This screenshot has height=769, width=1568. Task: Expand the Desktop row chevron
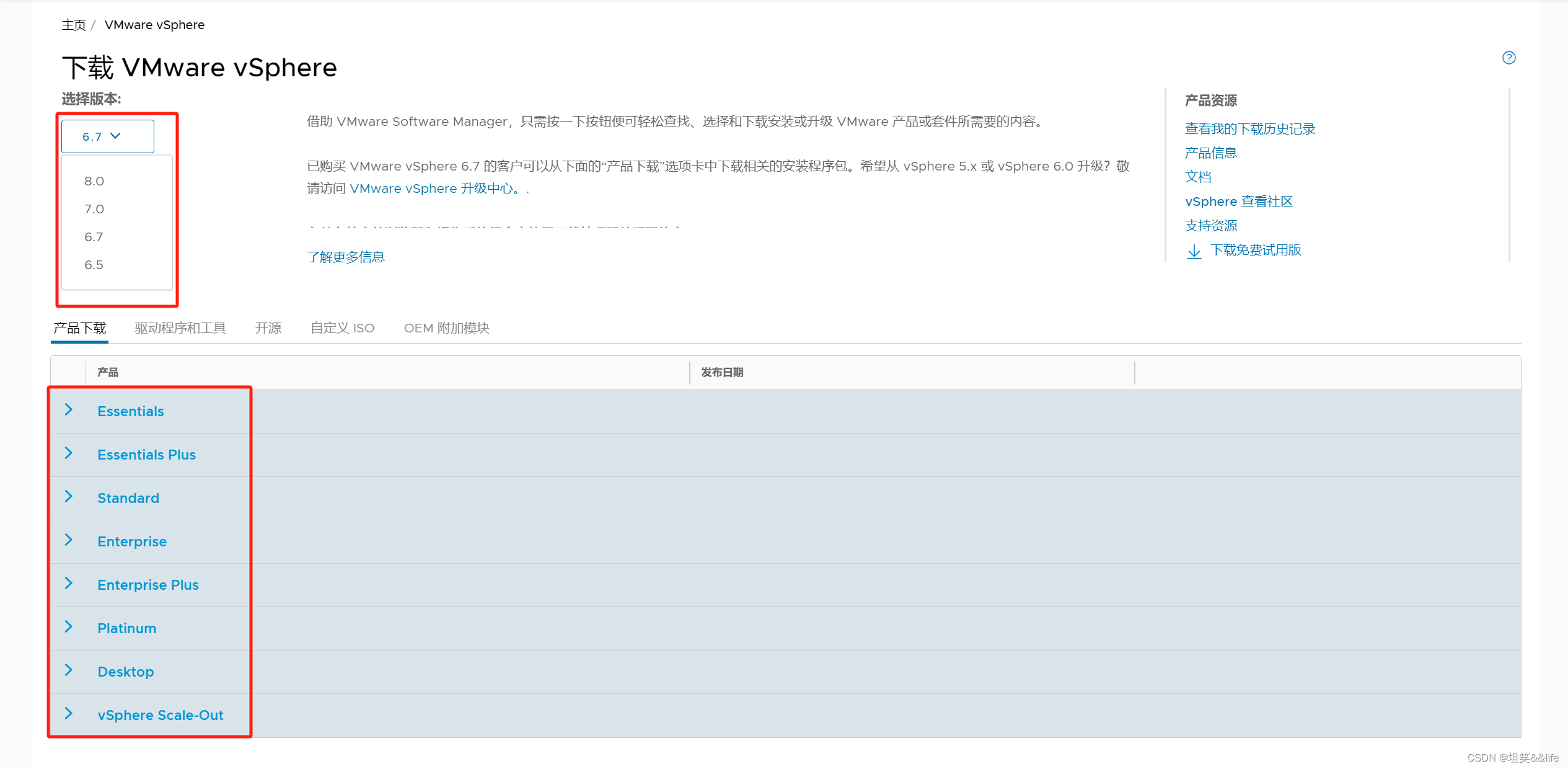69,670
